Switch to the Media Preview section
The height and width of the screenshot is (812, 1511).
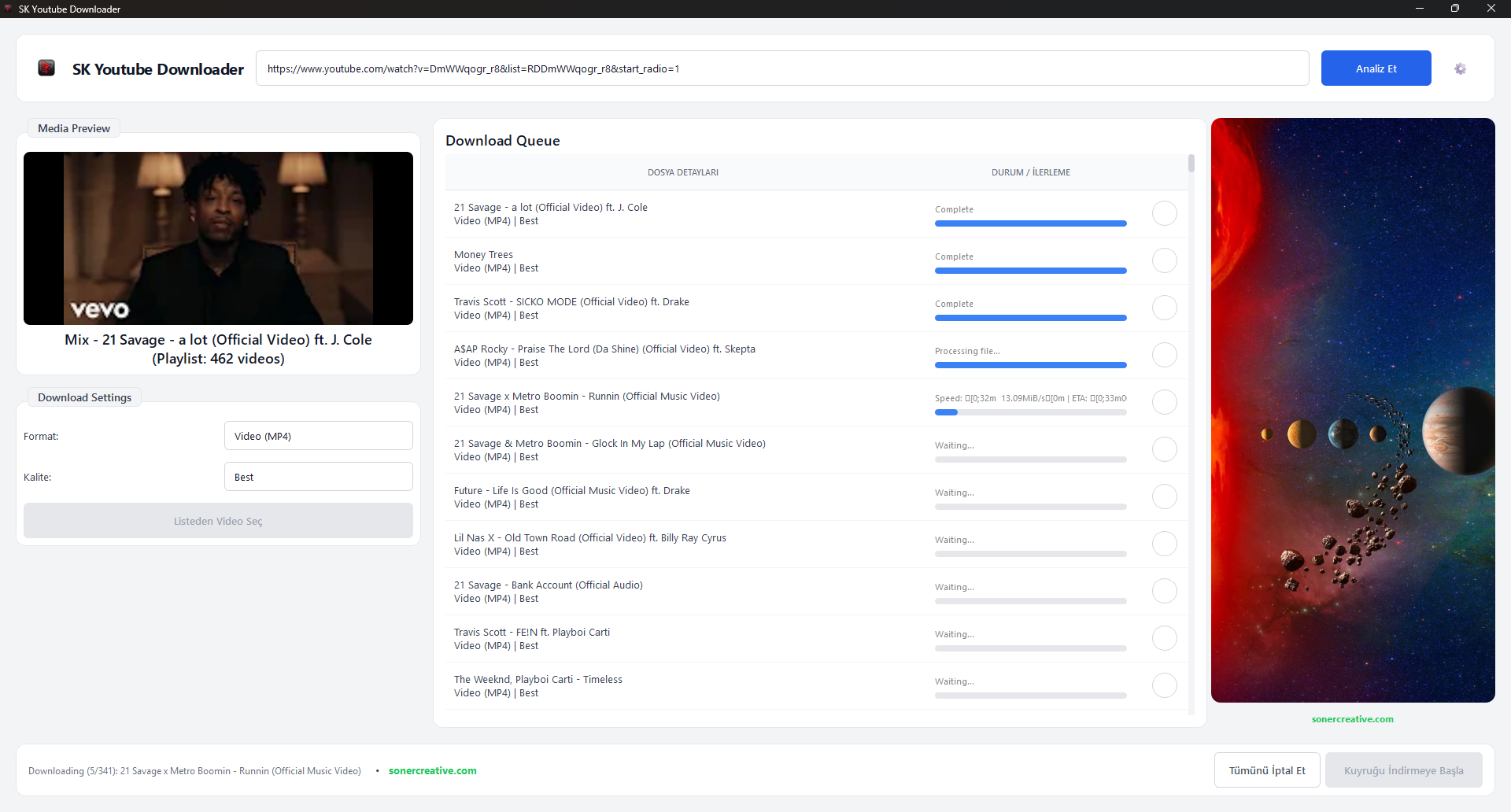(73, 127)
